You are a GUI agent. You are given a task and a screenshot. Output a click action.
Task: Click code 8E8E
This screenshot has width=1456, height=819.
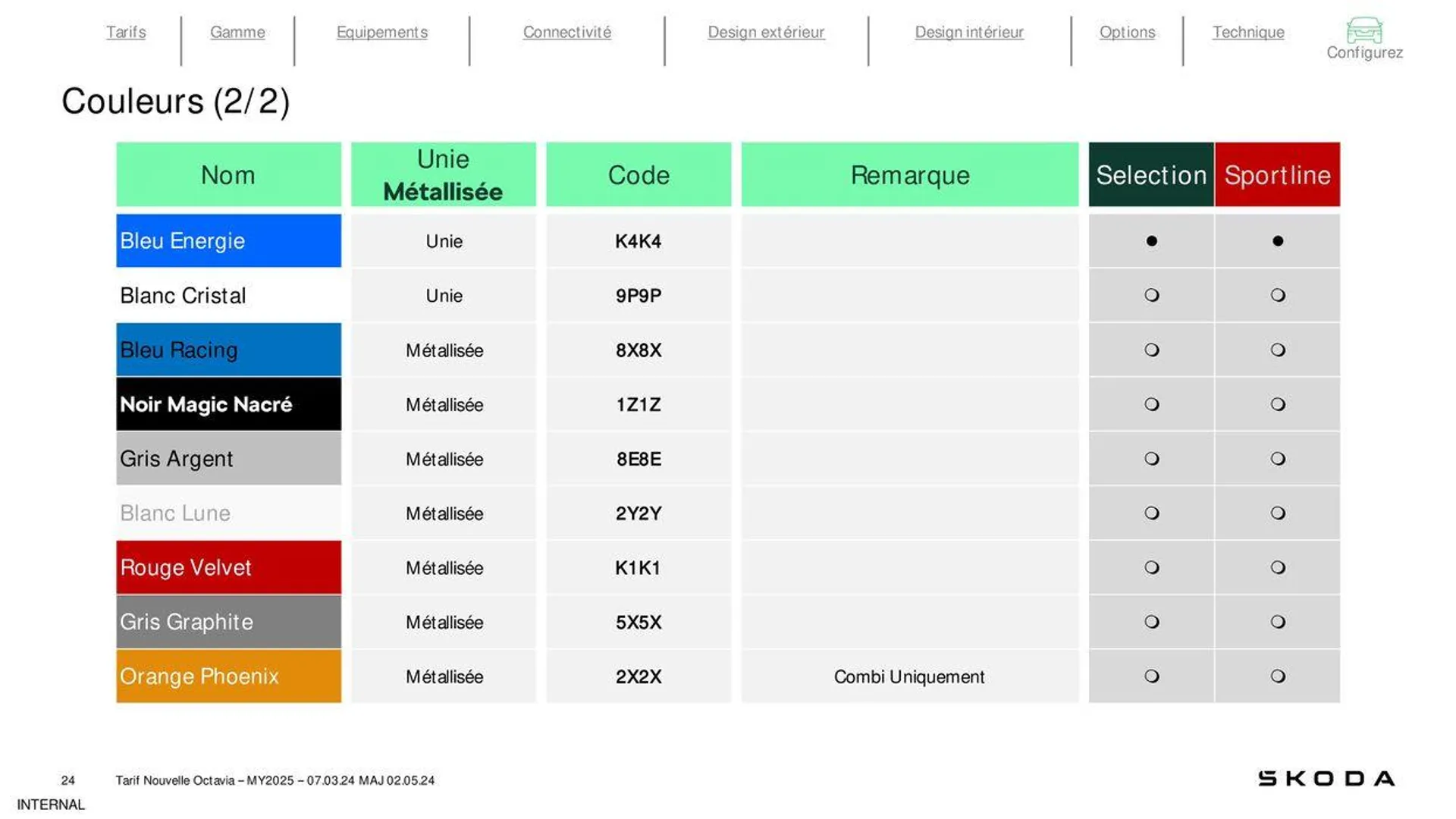pos(639,459)
